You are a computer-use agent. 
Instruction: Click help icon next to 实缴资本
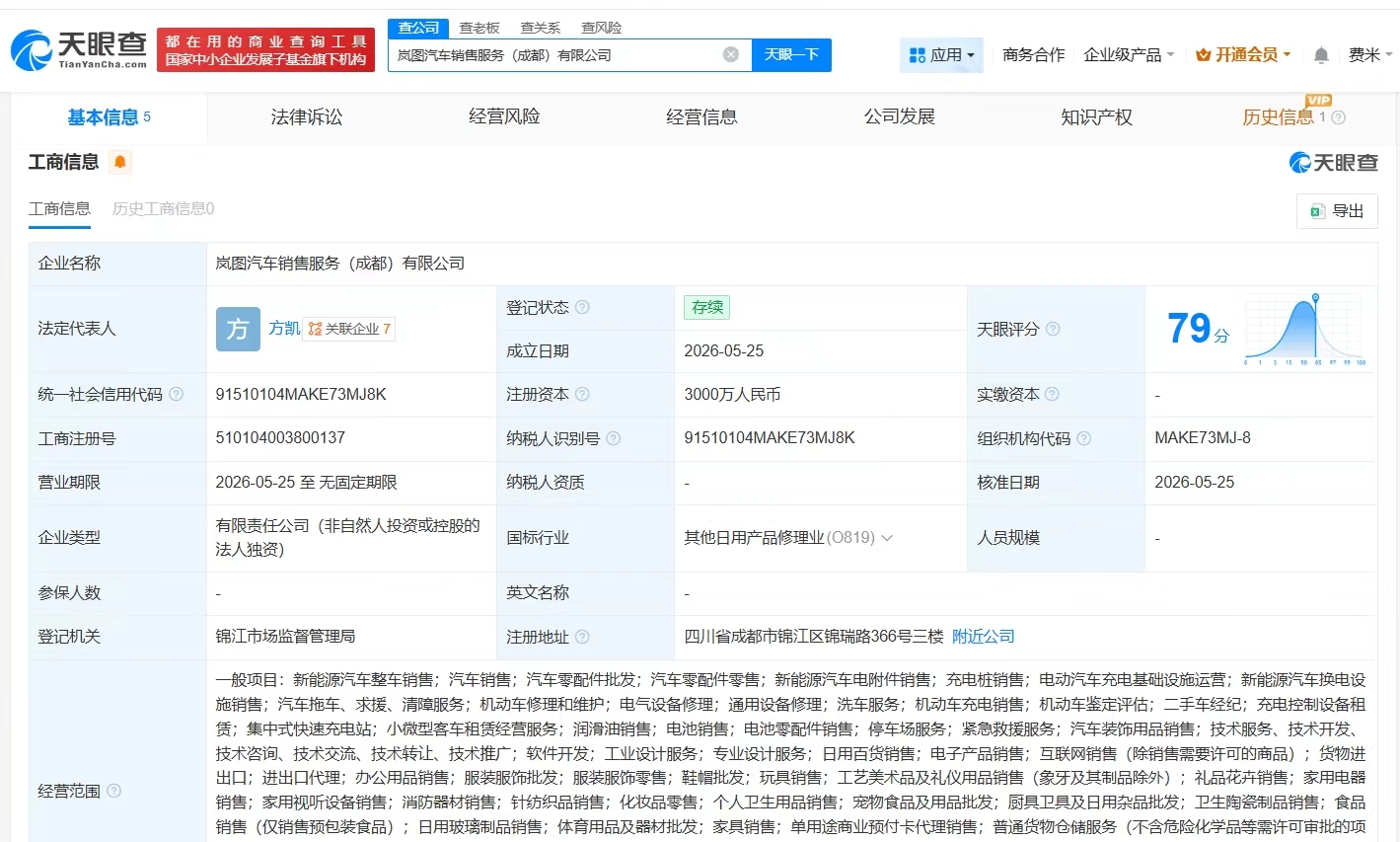click(1052, 394)
